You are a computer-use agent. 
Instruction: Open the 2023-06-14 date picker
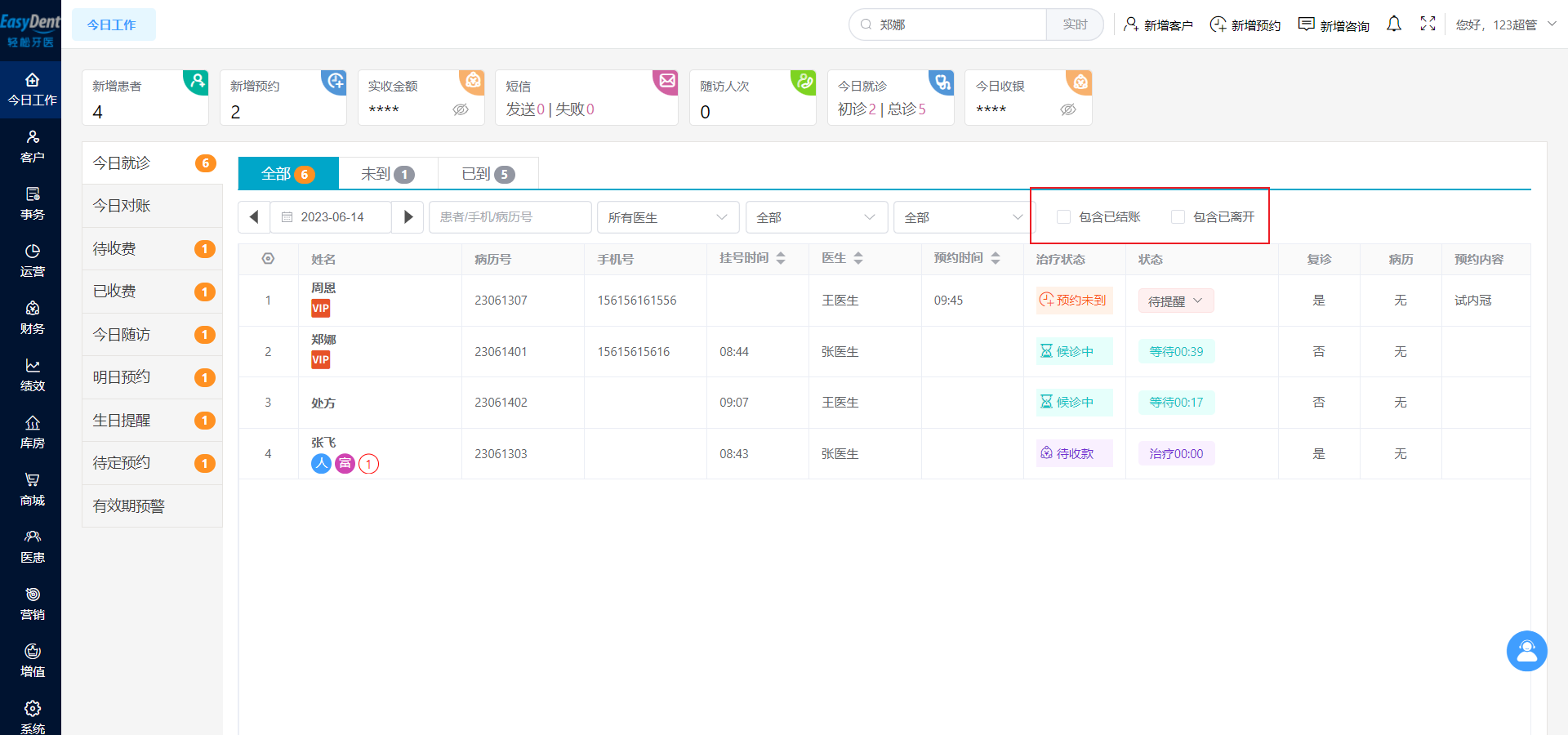(331, 217)
